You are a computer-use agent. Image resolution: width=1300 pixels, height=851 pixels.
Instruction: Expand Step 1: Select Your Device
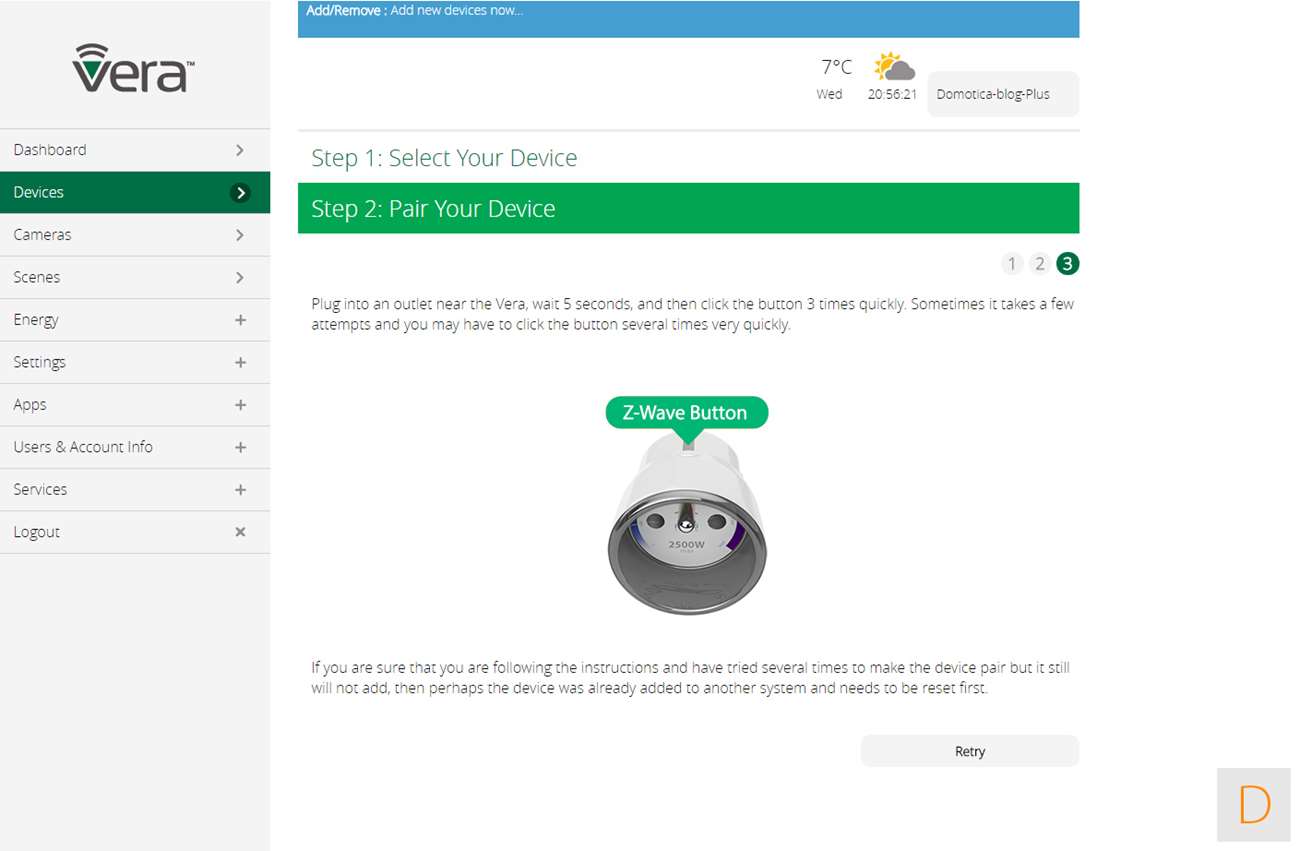click(444, 158)
